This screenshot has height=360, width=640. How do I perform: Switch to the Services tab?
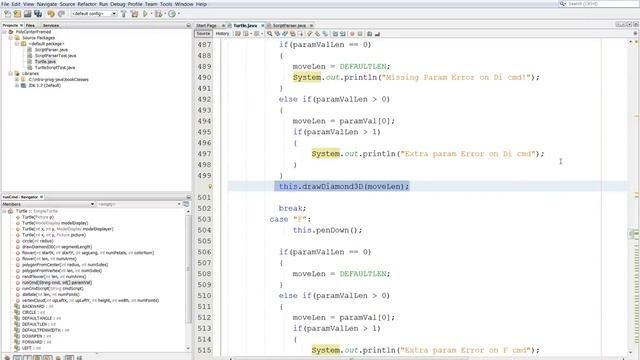pos(51,26)
